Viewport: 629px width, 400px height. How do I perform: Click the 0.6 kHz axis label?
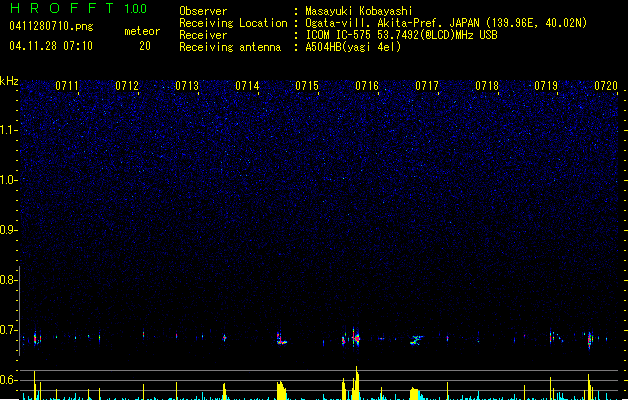(x=8, y=380)
